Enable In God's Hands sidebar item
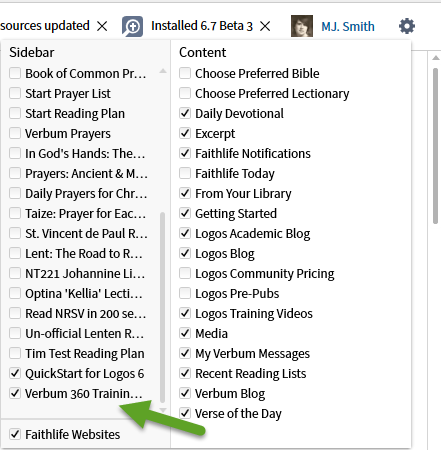This screenshot has height=450, width=441. click(x=15, y=153)
